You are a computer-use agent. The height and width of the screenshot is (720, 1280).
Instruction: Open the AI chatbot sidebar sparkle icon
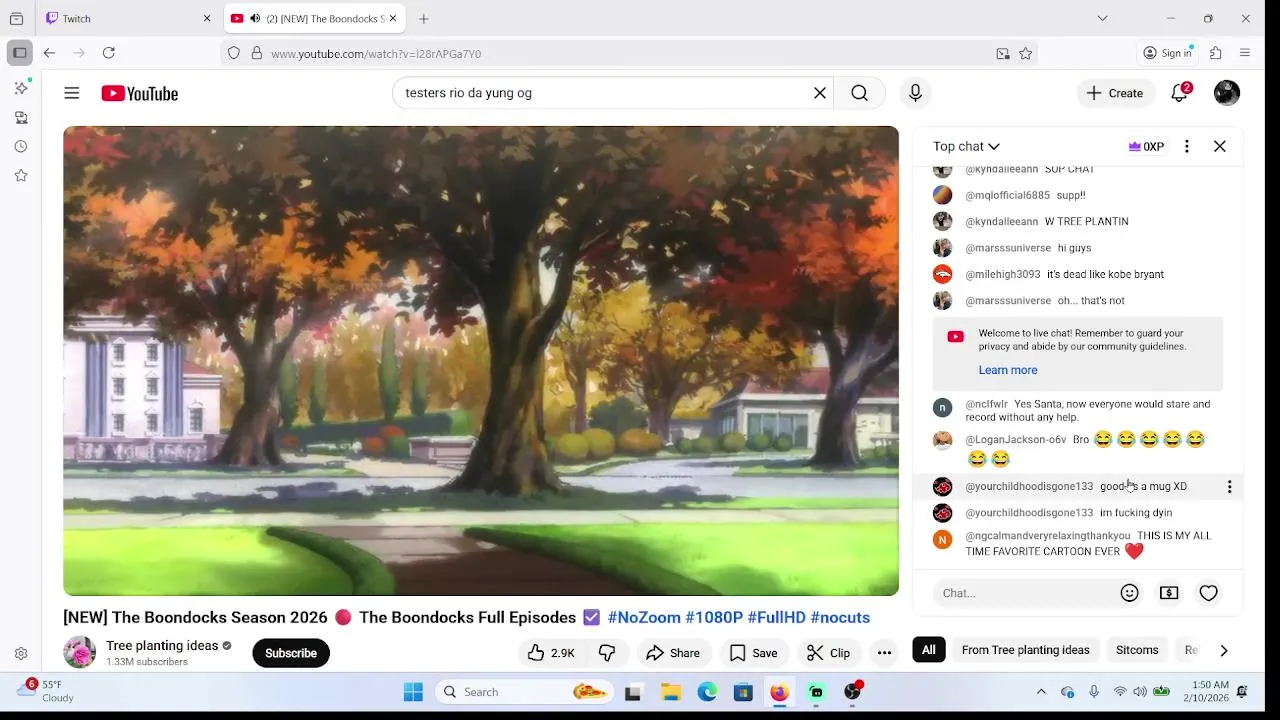point(21,88)
